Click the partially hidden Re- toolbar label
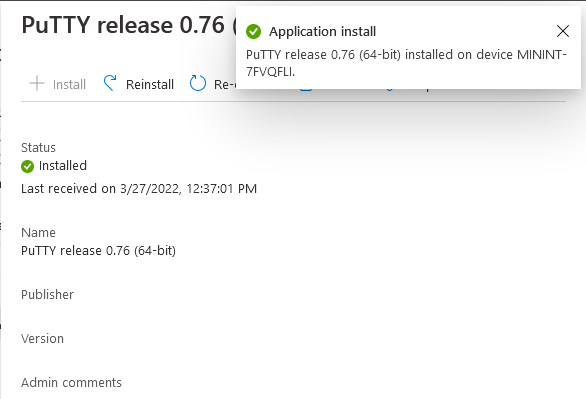Screen dimensions: 586x399 (x=225, y=84)
